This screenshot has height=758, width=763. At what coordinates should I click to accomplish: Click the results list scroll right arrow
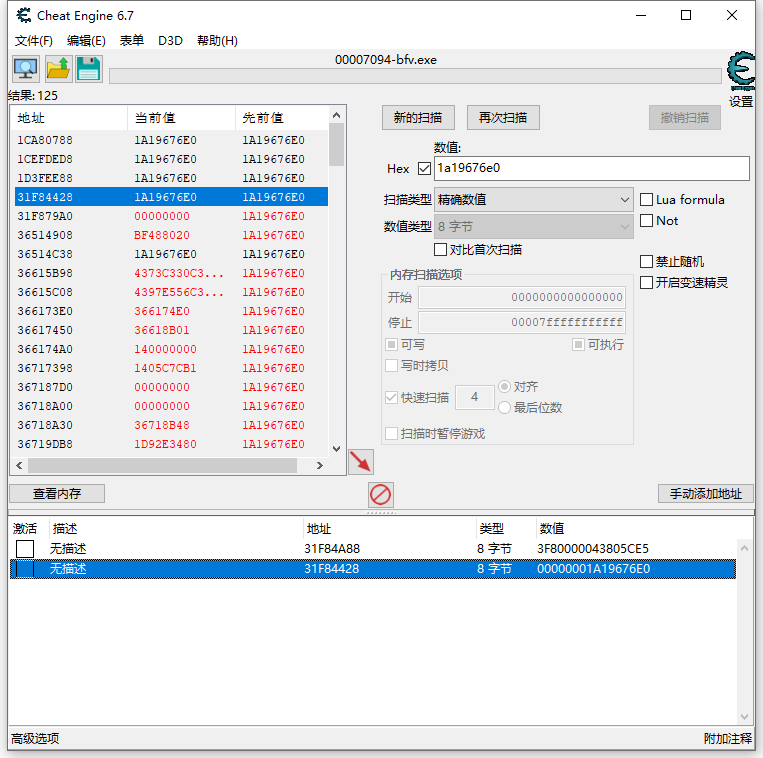click(320, 466)
